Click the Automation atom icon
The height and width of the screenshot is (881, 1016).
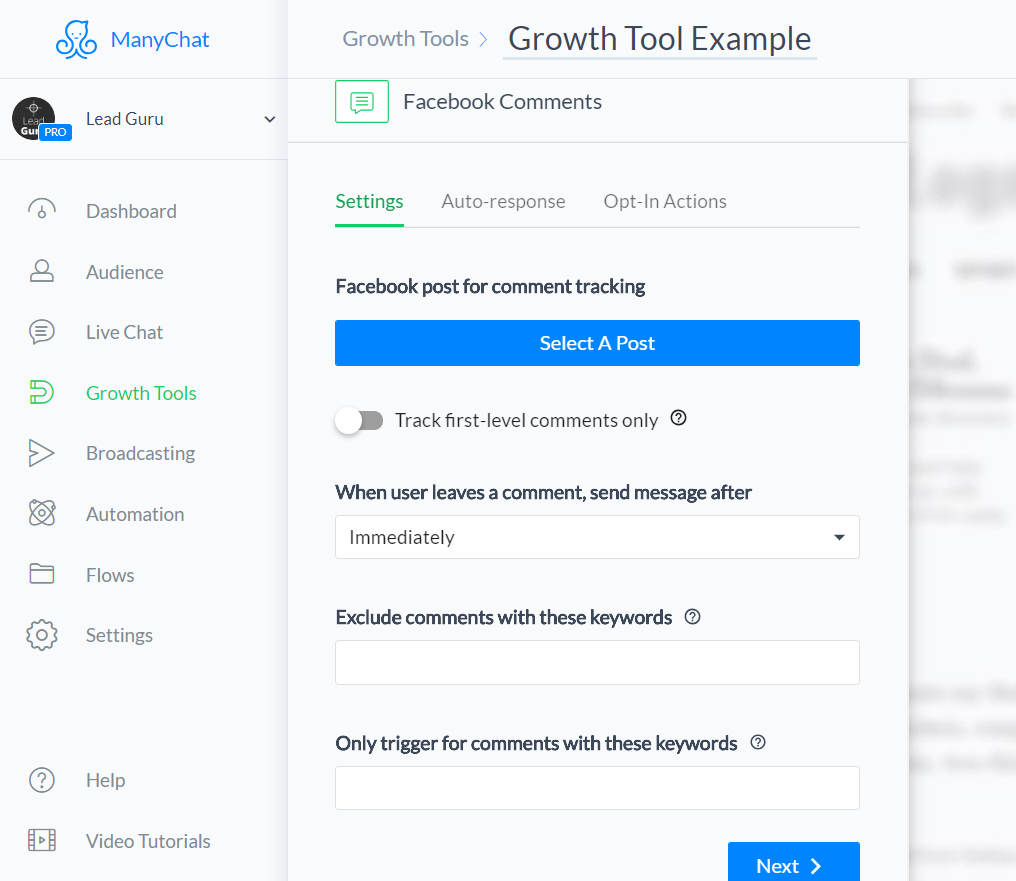[42, 513]
